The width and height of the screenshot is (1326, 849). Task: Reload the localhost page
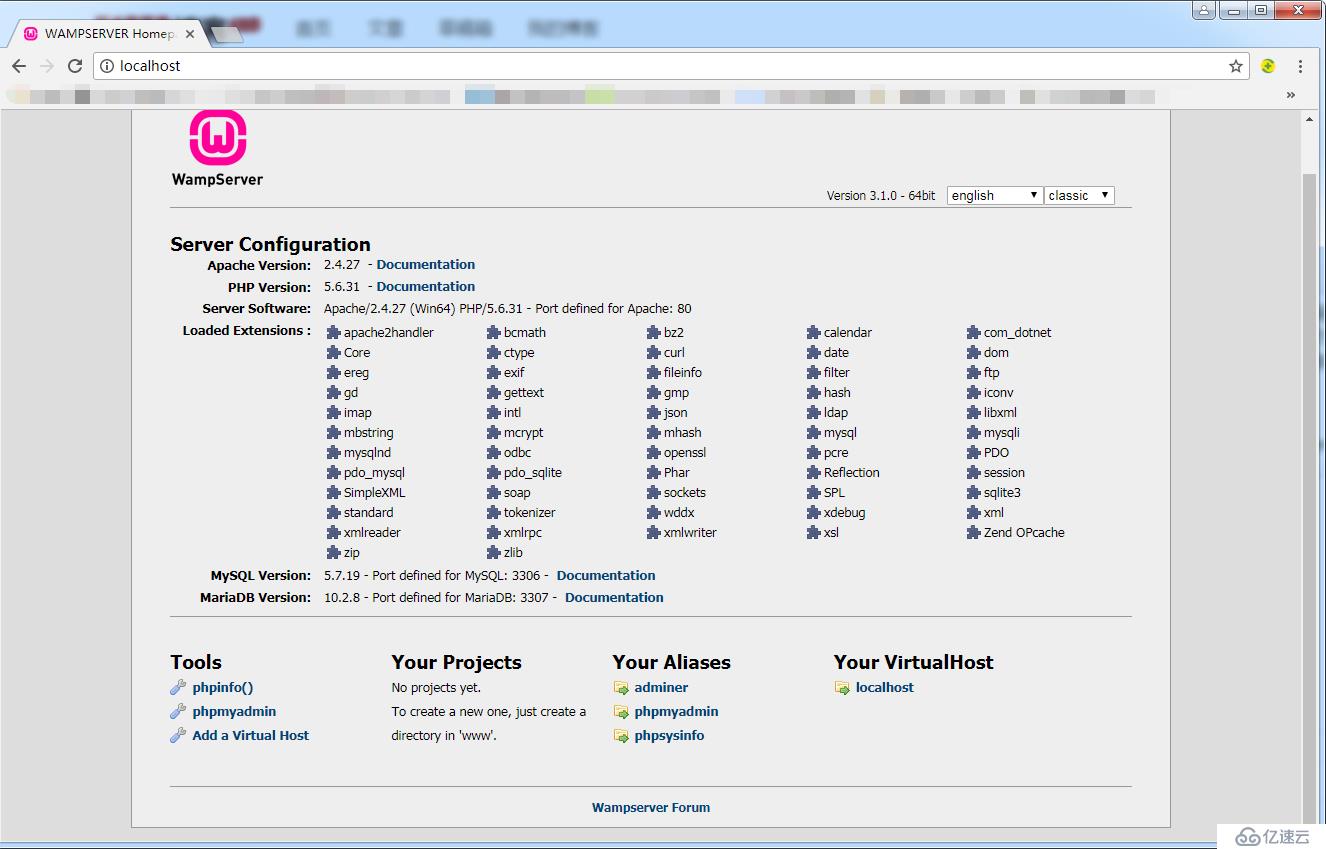pyautogui.click(x=75, y=66)
